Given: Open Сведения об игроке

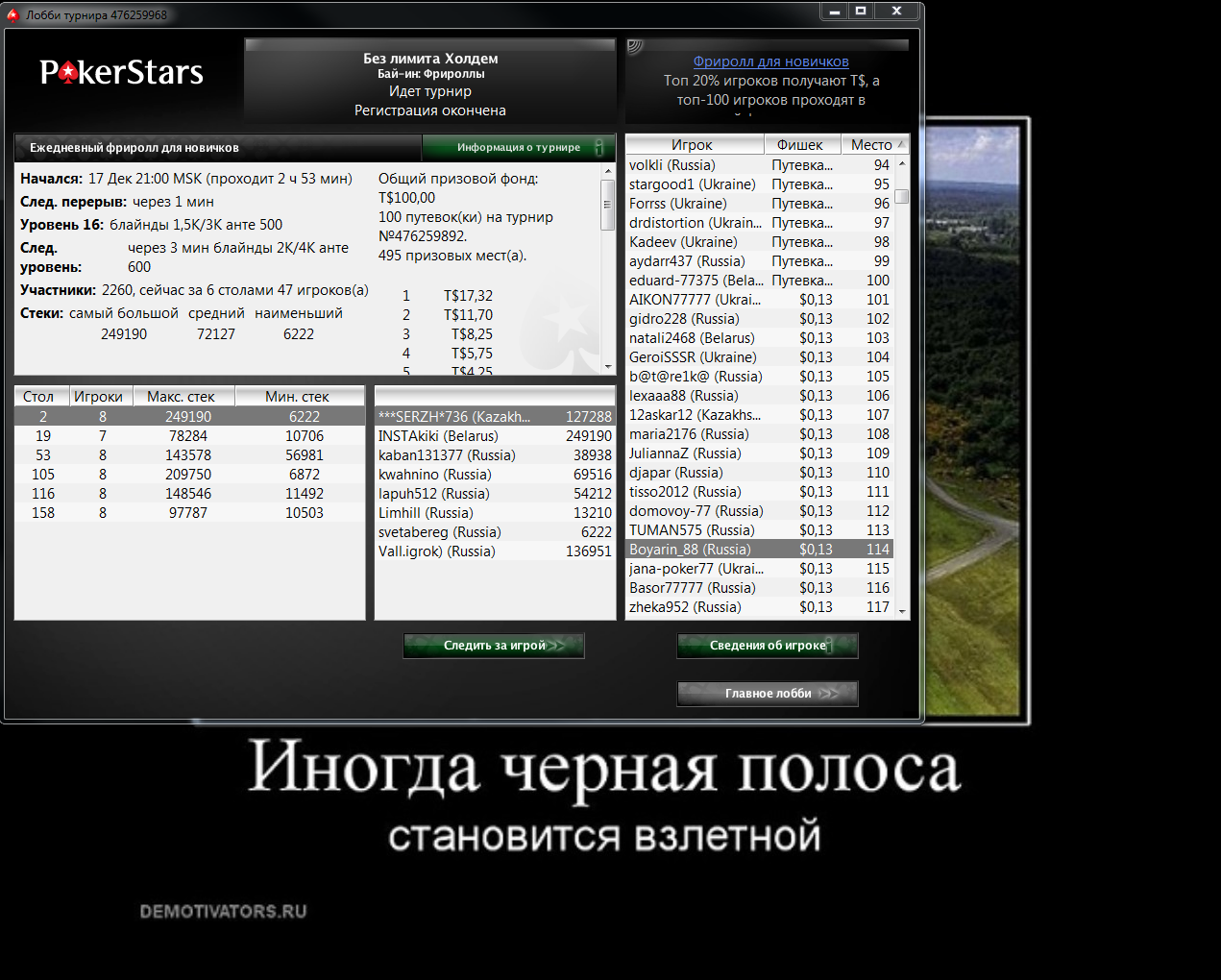Looking at the screenshot, I should 767,646.
